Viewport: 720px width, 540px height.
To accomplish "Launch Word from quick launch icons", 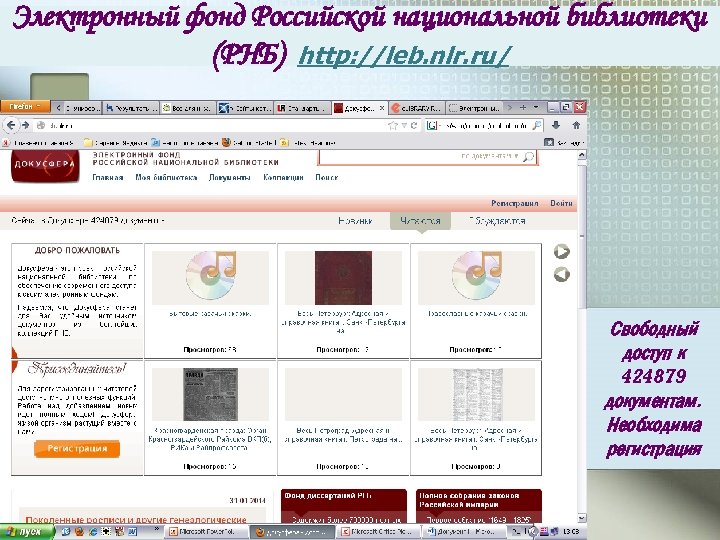I will (x=132, y=532).
